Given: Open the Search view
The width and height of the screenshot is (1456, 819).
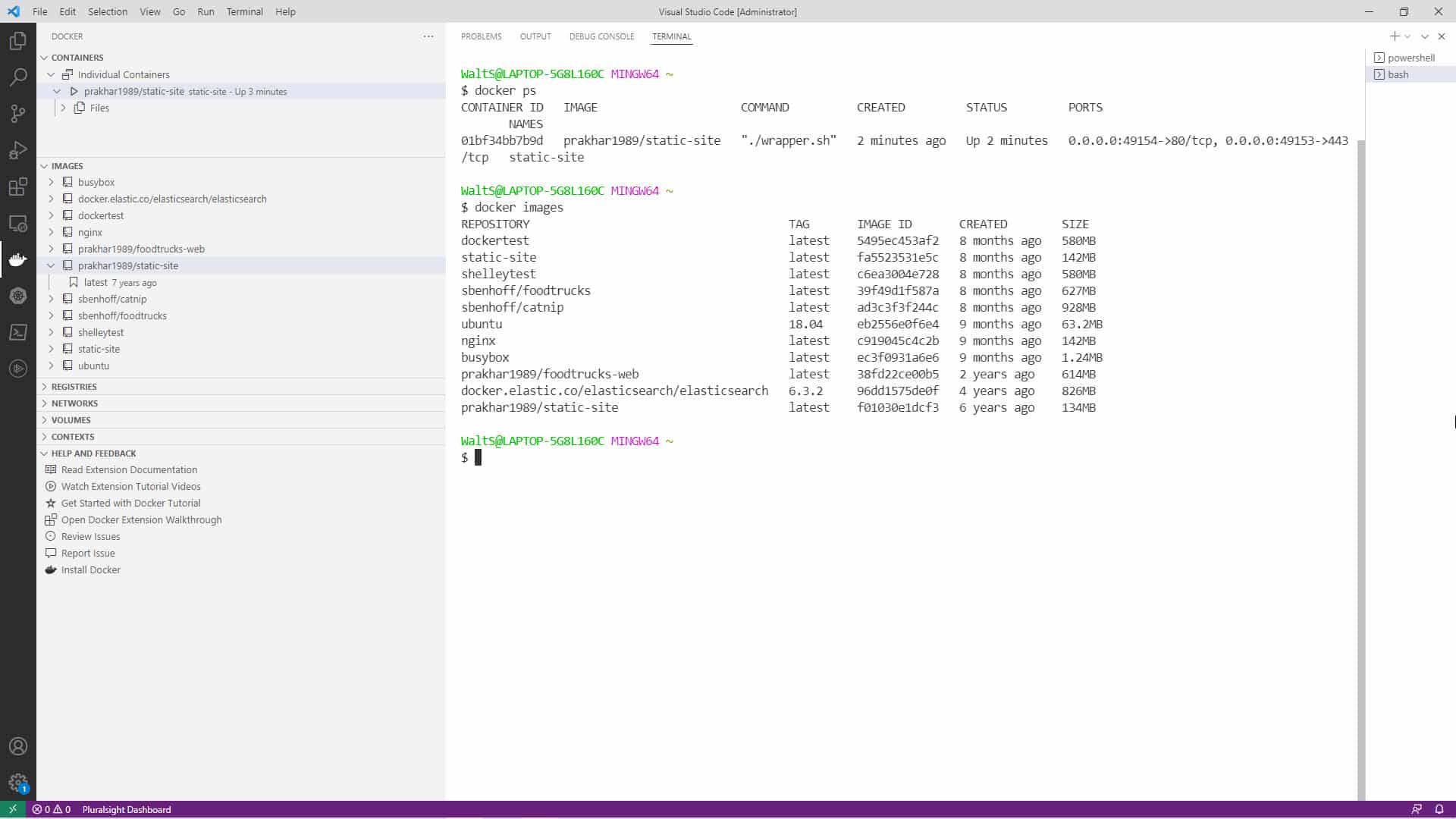Looking at the screenshot, I should click(x=17, y=77).
